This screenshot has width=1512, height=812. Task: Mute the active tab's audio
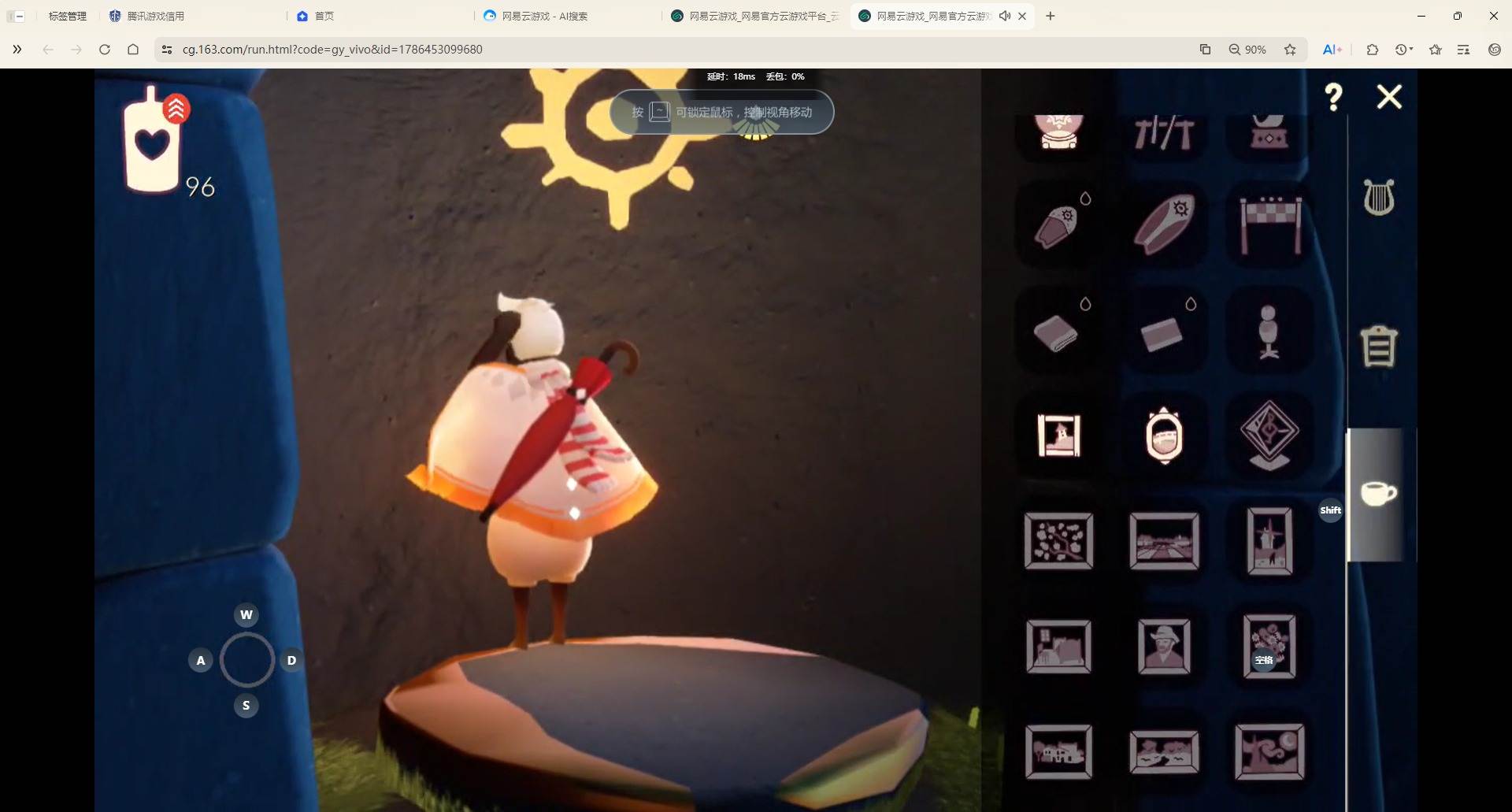coord(1005,16)
